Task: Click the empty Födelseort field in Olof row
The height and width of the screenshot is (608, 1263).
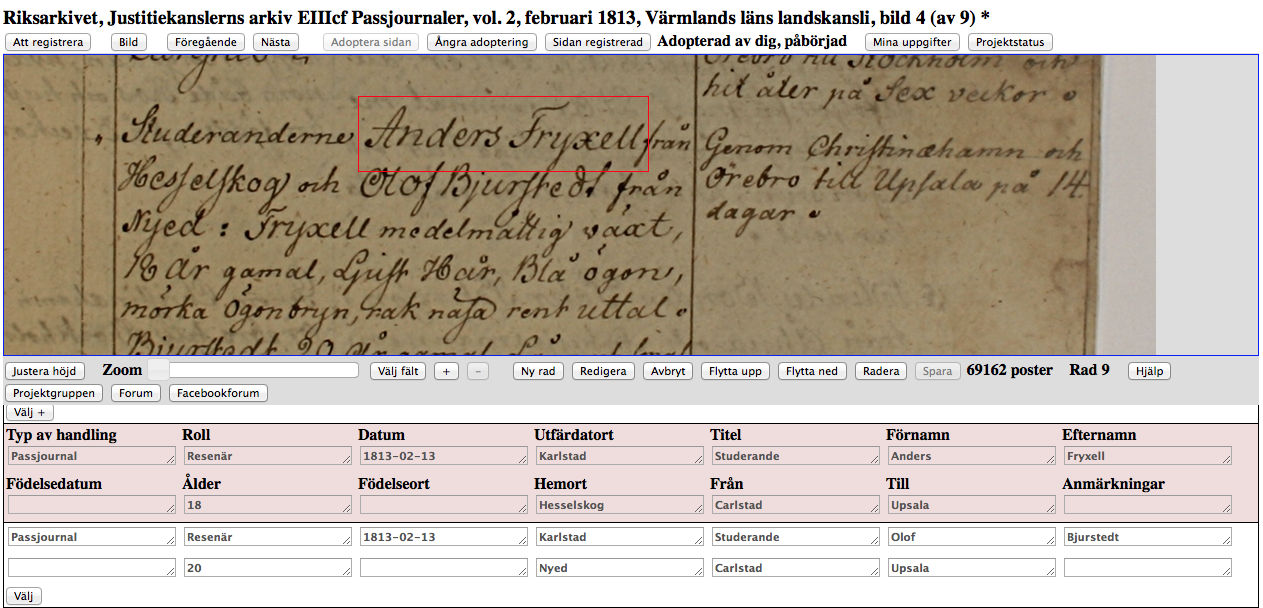Action: tap(444, 568)
